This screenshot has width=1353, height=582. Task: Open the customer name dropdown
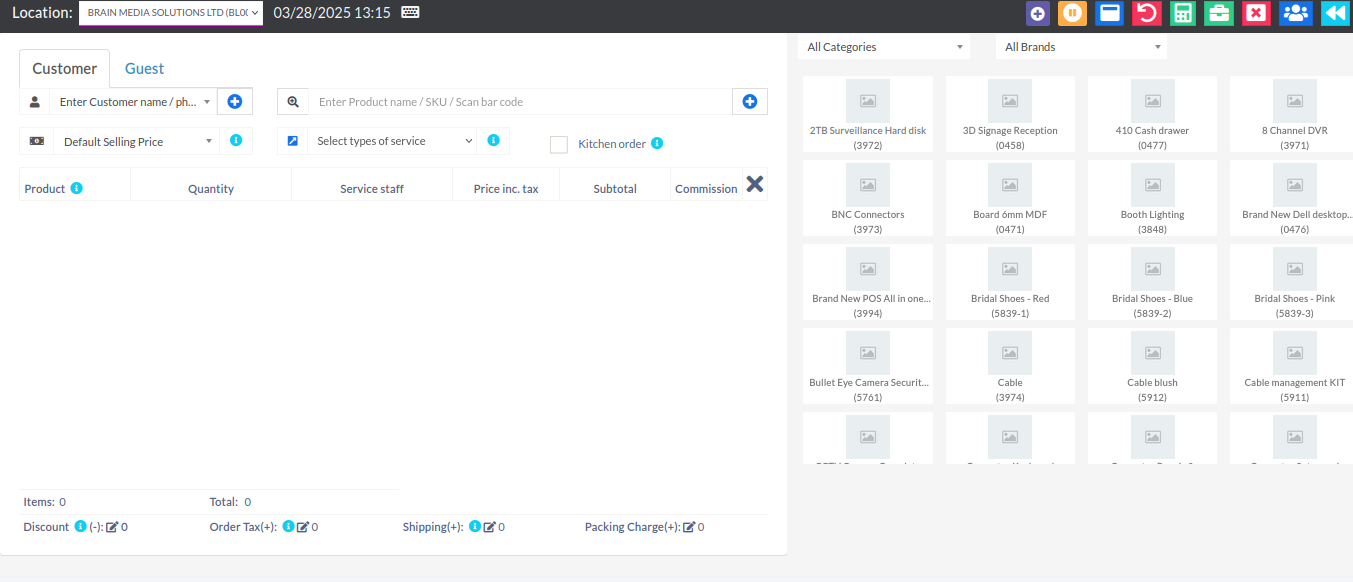(134, 101)
